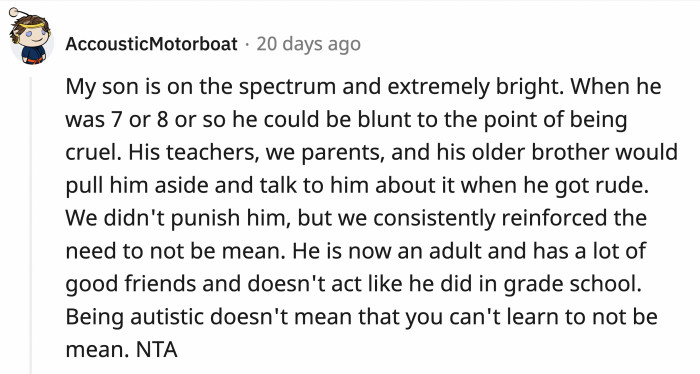Collapse the comment via the vertical thread line
Viewport: 700px width, 374px height.
point(31,225)
